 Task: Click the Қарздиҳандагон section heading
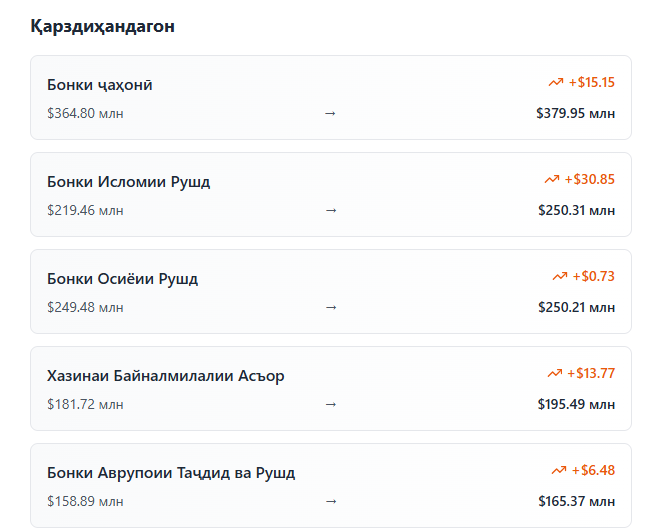pos(103,26)
